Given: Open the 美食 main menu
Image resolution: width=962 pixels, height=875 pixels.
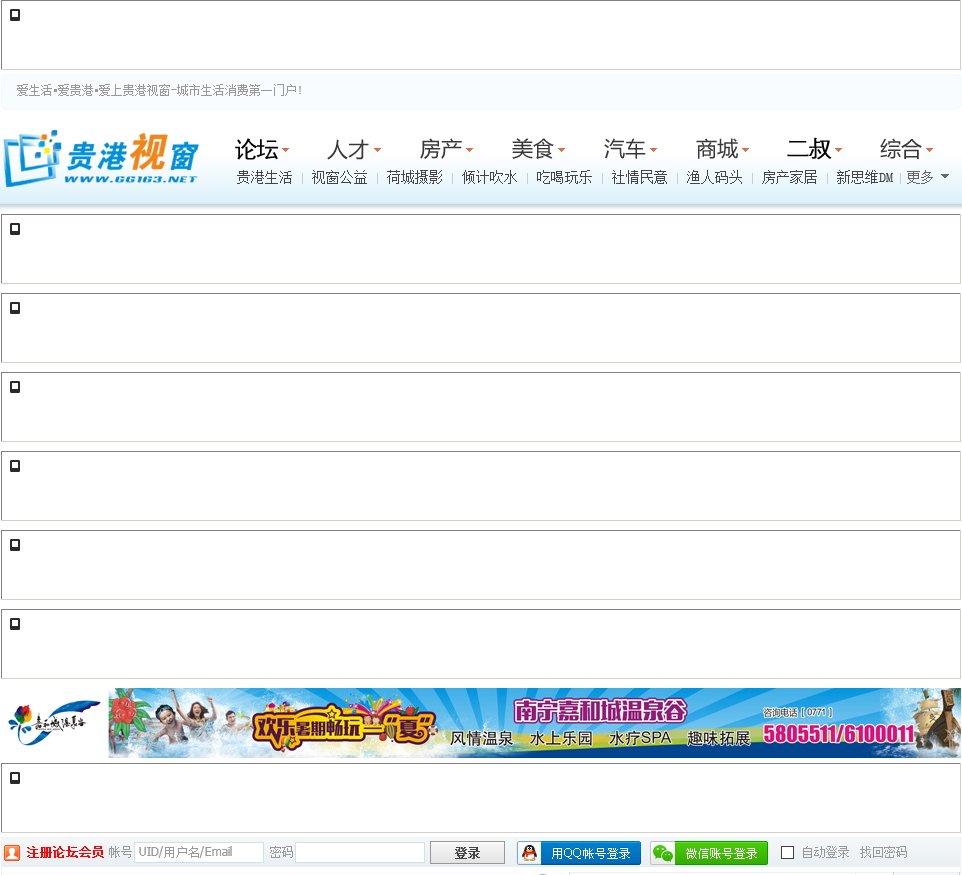Looking at the screenshot, I should (533, 149).
